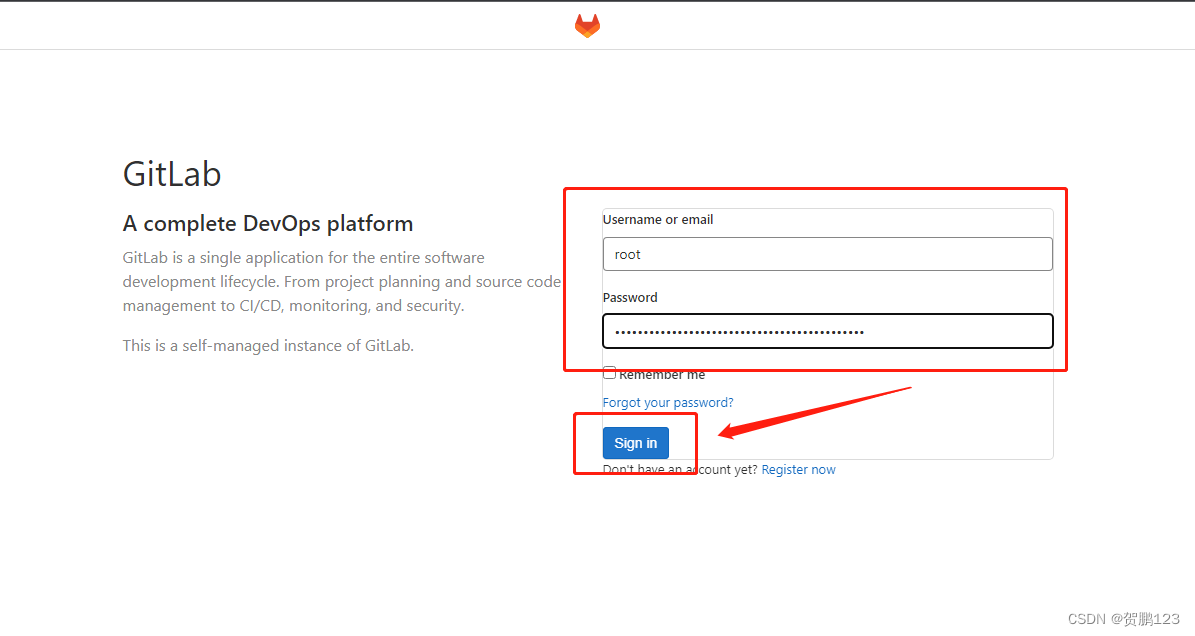The width and height of the screenshot is (1195, 636).
Task: Click the 'Password' field label
Action: 630,297
